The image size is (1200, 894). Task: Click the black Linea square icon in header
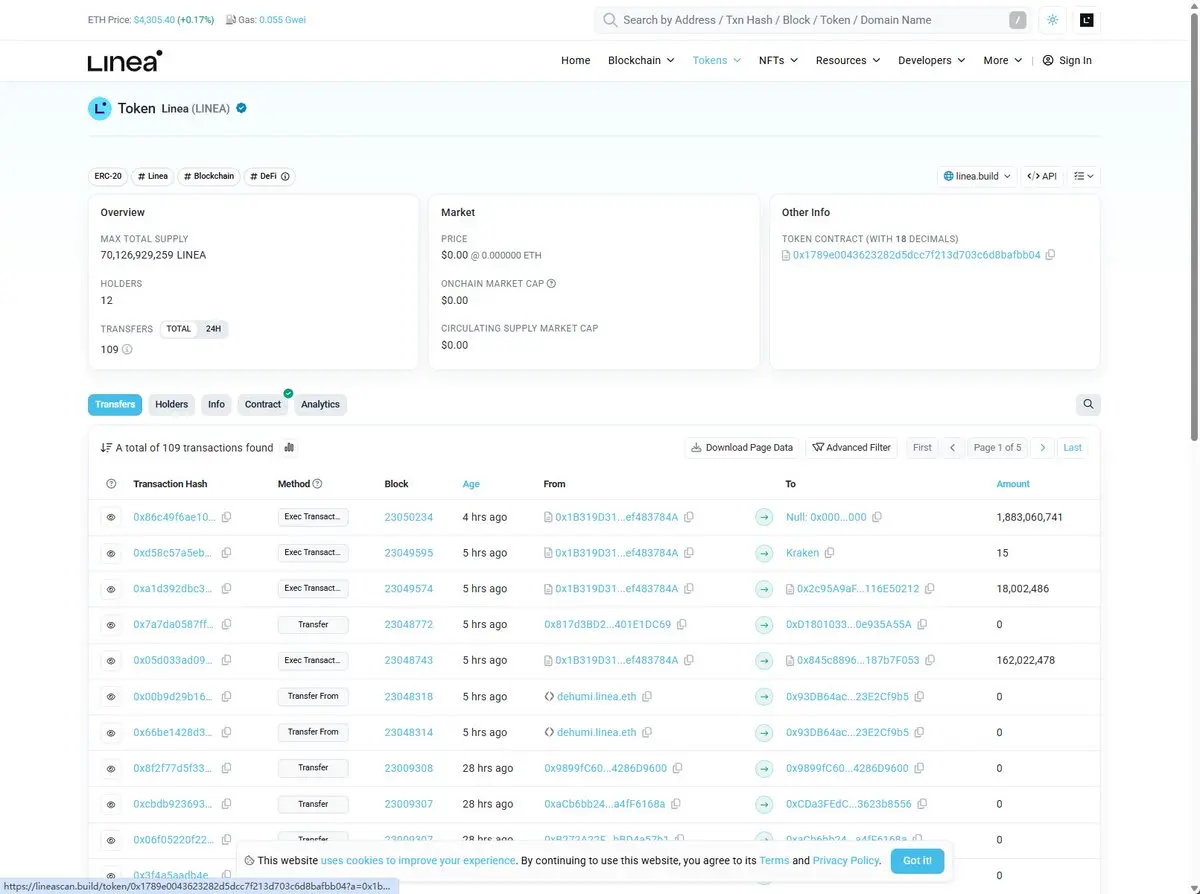(1087, 20)
